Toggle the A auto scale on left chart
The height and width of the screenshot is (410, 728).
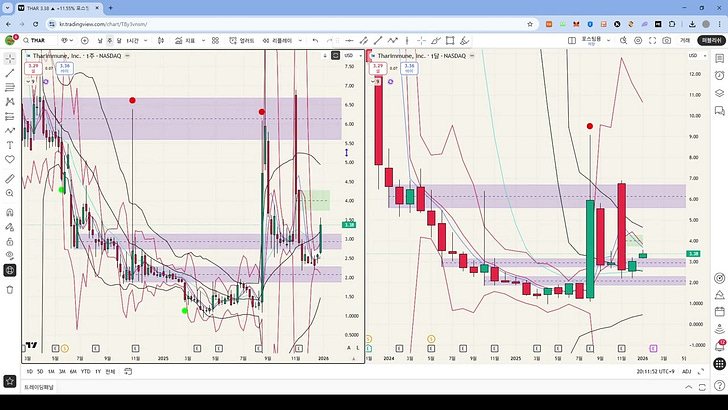click(349, 348)
